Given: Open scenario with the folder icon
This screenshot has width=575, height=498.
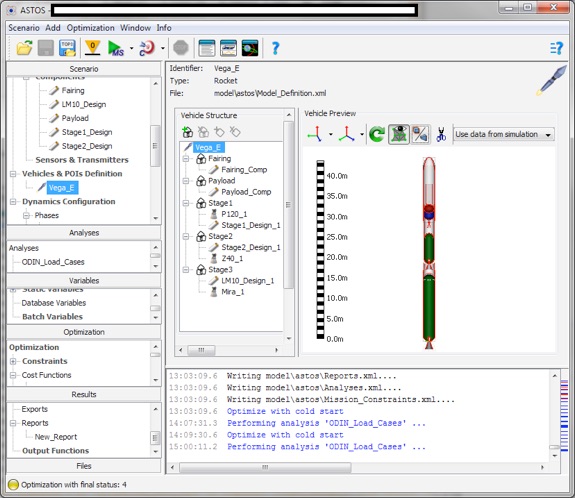Looking at the screenshot, I should (24, 48).
